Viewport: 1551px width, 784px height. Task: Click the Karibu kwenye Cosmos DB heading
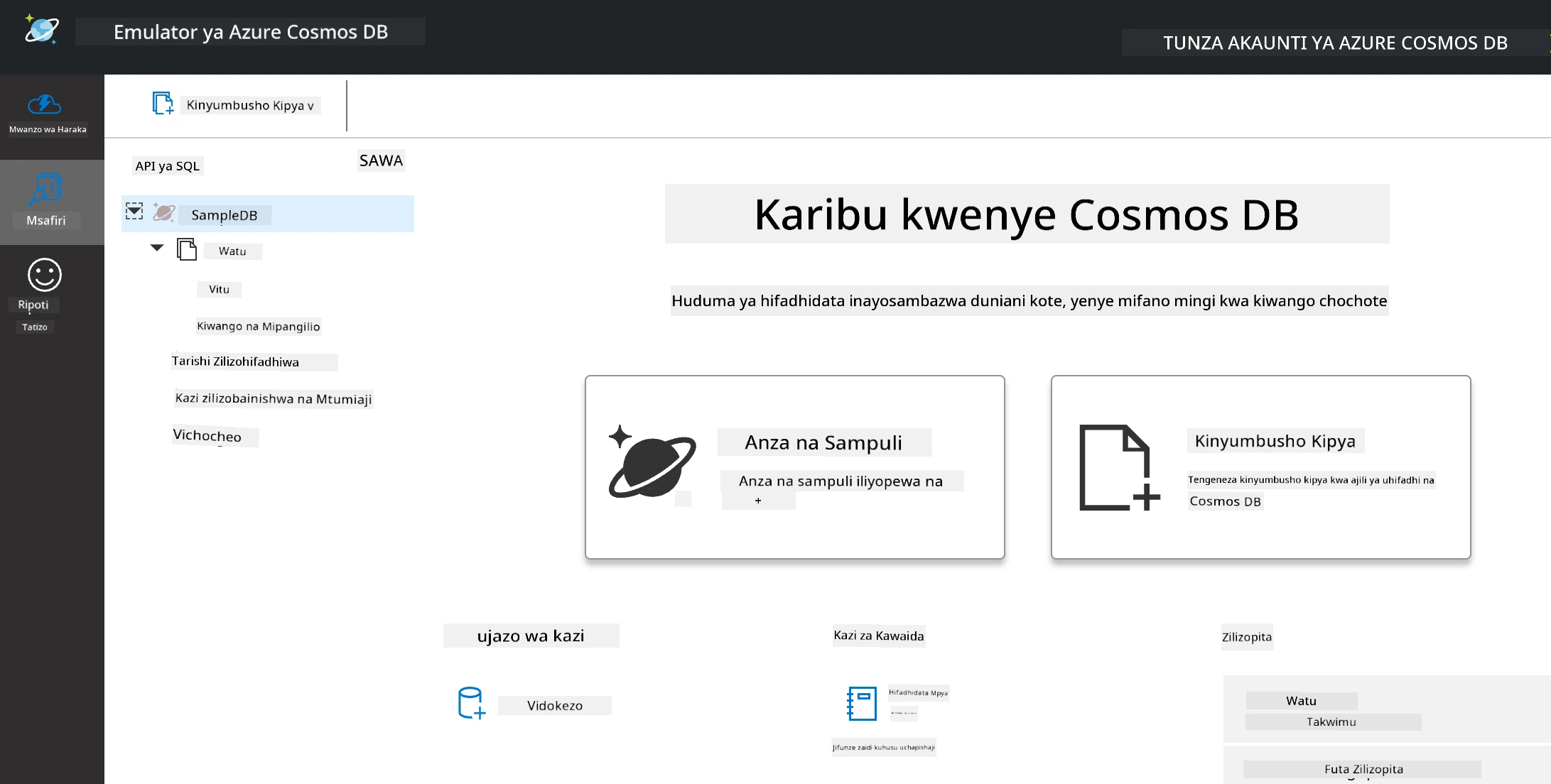[1027, 214]
